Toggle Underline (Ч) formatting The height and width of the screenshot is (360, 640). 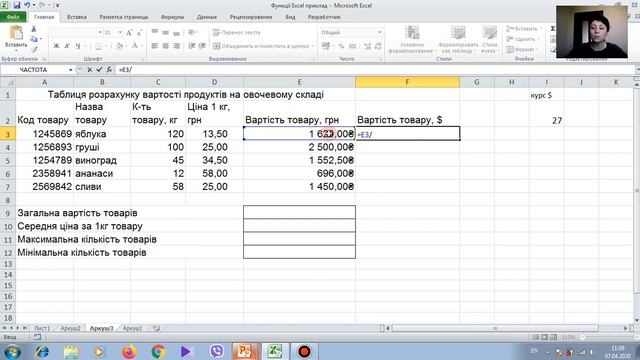(x=78, y=46)
